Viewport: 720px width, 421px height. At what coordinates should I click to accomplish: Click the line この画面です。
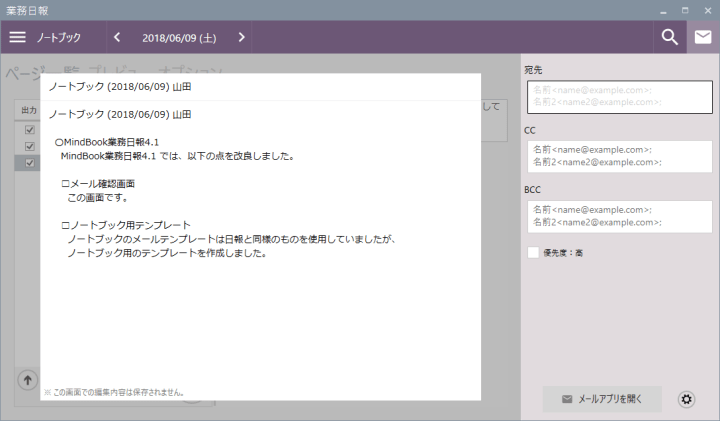coord(99,198)
